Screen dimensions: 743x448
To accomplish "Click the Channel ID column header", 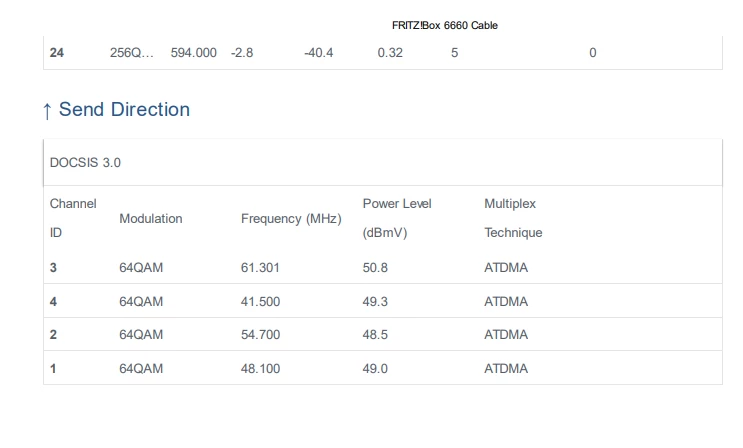I will [x=73, y=218].
